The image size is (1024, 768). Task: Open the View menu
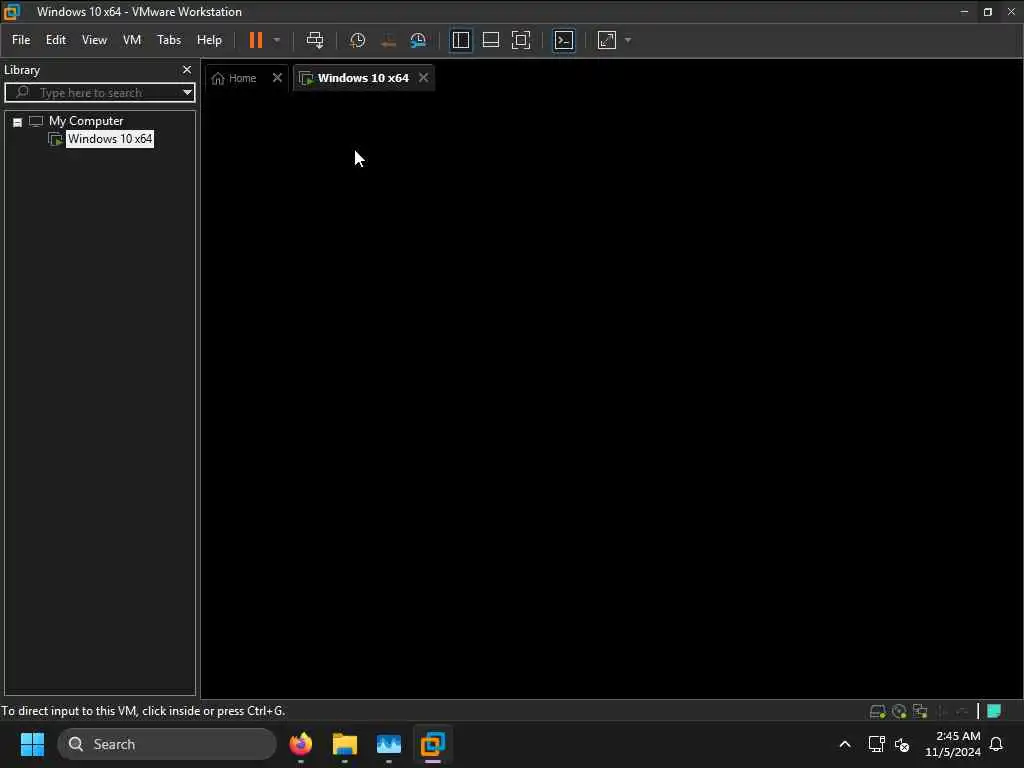click(94, 40)
